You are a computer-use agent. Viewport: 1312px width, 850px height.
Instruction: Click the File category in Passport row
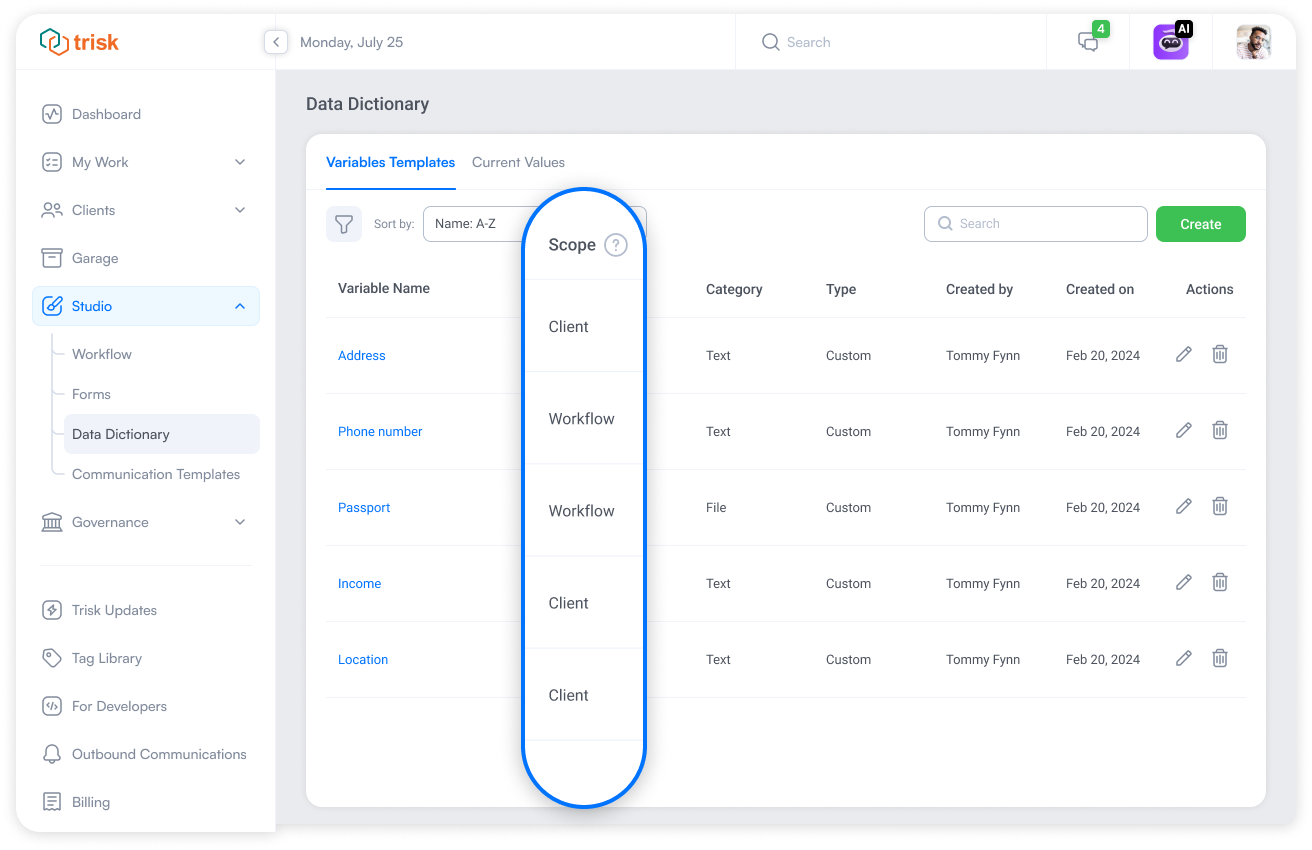[716, 507]
